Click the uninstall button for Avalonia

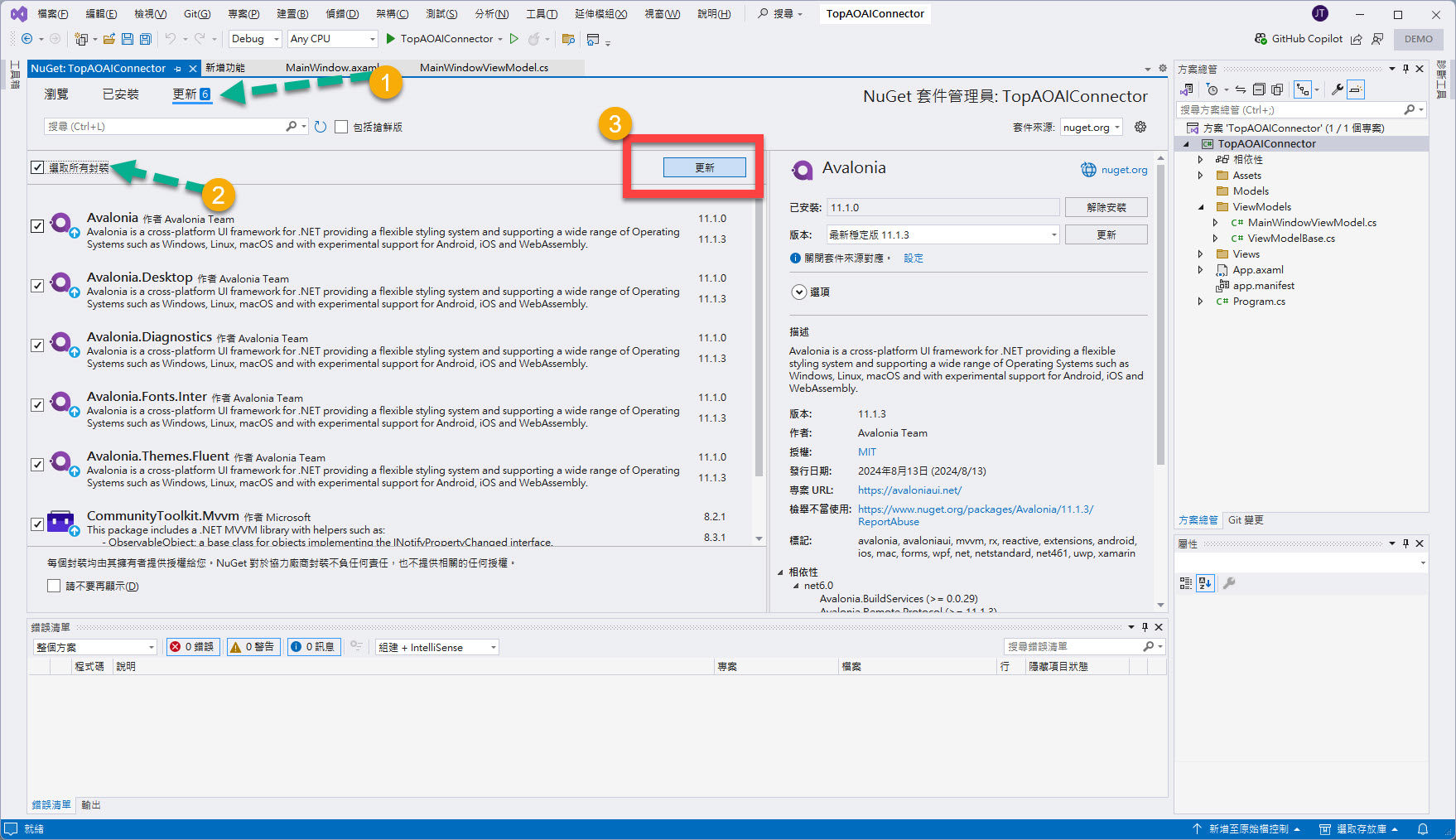tap(1106, 207)
